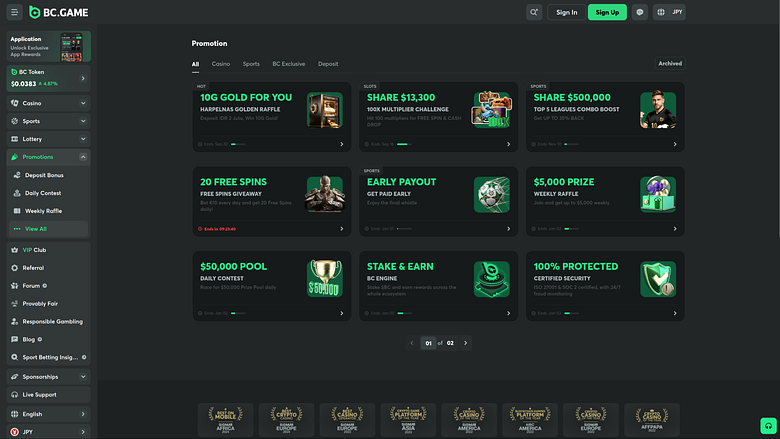Open Responsible Gambling sidebar item
Image resolution: width=780 pixels, height=439 pixels.
coord(48,321)
